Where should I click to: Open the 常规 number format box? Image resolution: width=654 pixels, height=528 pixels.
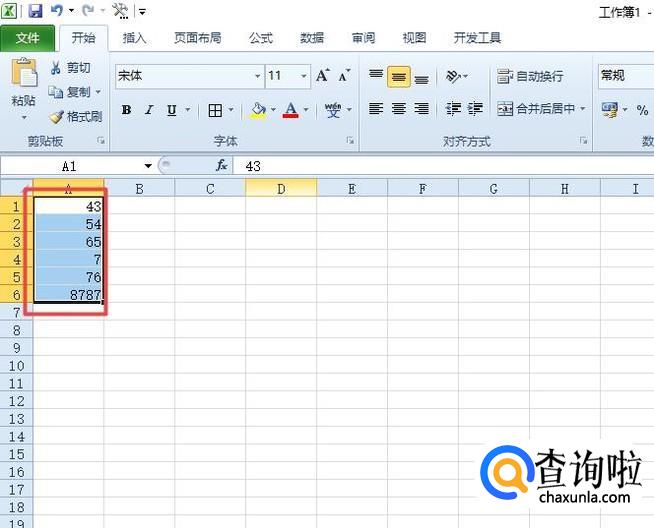coord(626,76)
